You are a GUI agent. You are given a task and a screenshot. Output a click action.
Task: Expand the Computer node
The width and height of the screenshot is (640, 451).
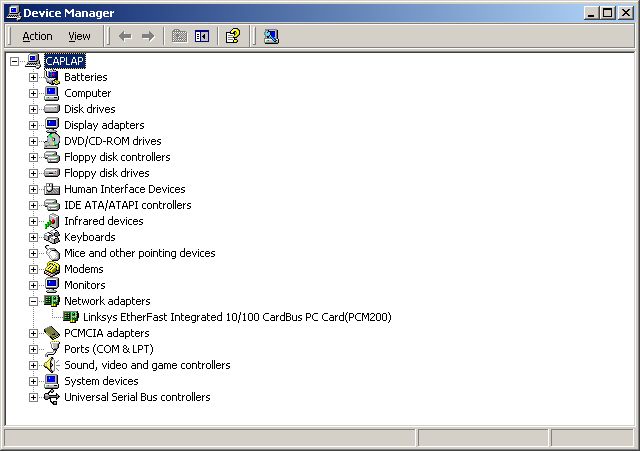coord(33,93)
